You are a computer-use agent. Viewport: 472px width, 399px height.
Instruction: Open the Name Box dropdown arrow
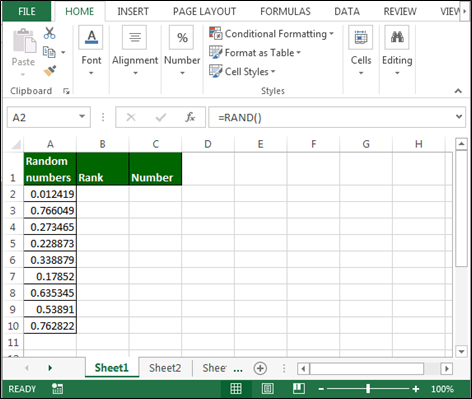pyautogui.click(x=82, y=117)
